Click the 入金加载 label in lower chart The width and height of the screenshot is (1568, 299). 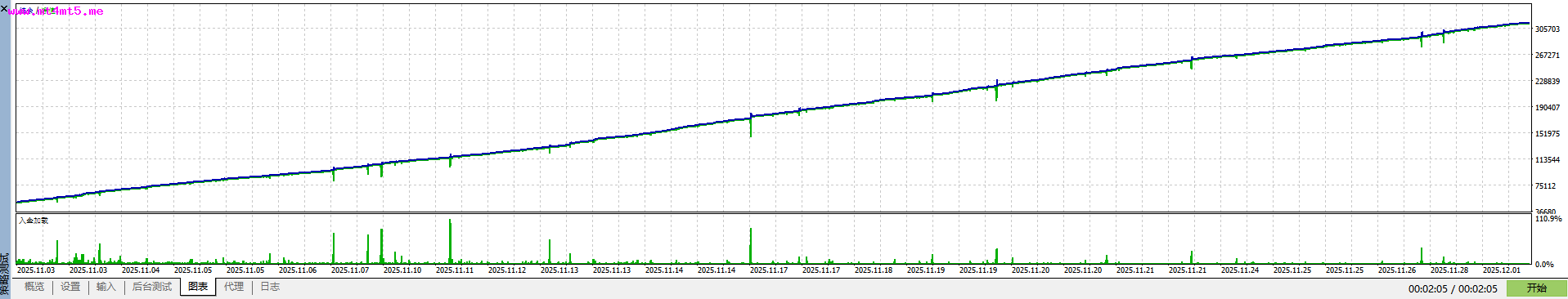(34, 221)
